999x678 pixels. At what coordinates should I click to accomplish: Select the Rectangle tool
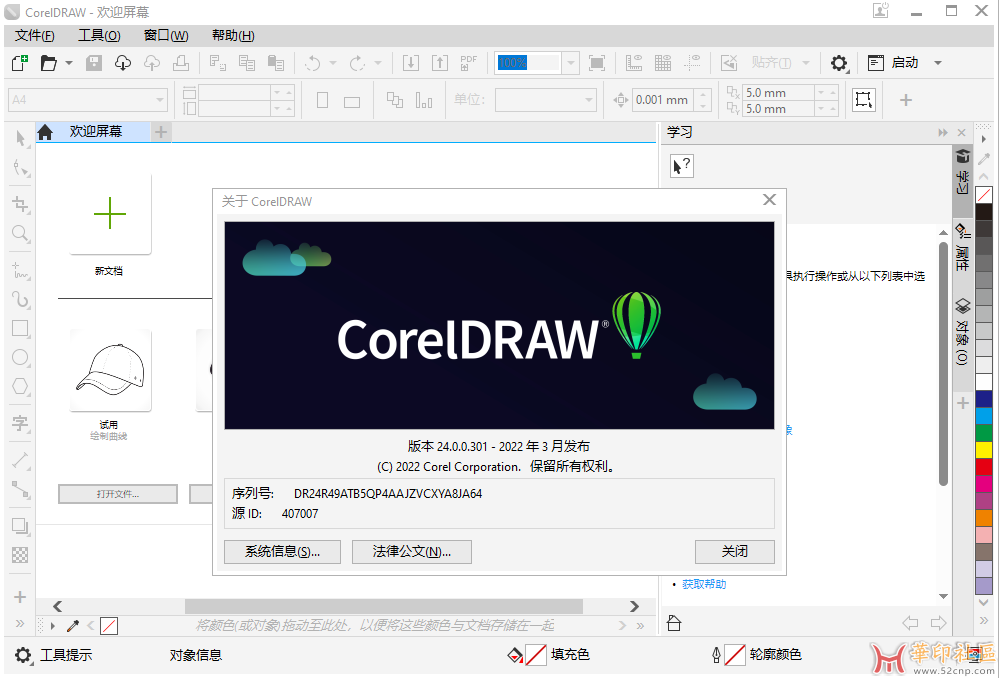20,328
